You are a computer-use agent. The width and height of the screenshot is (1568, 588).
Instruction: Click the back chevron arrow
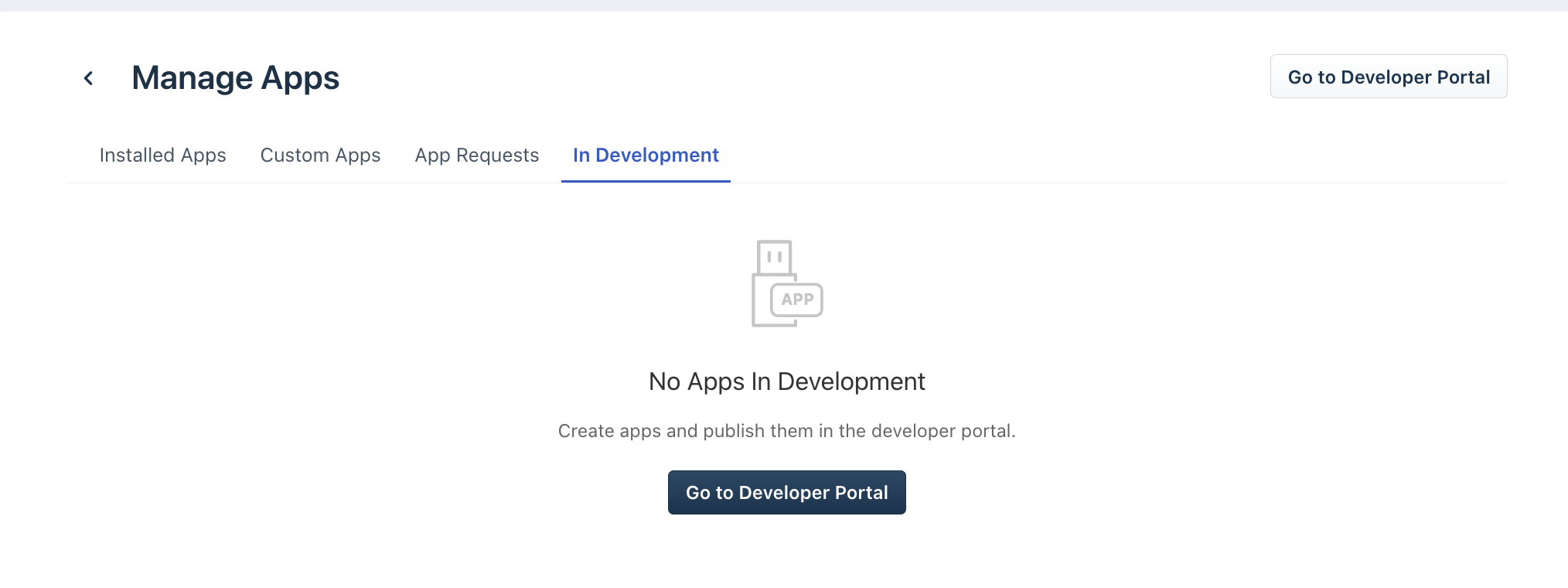point(89,78)
